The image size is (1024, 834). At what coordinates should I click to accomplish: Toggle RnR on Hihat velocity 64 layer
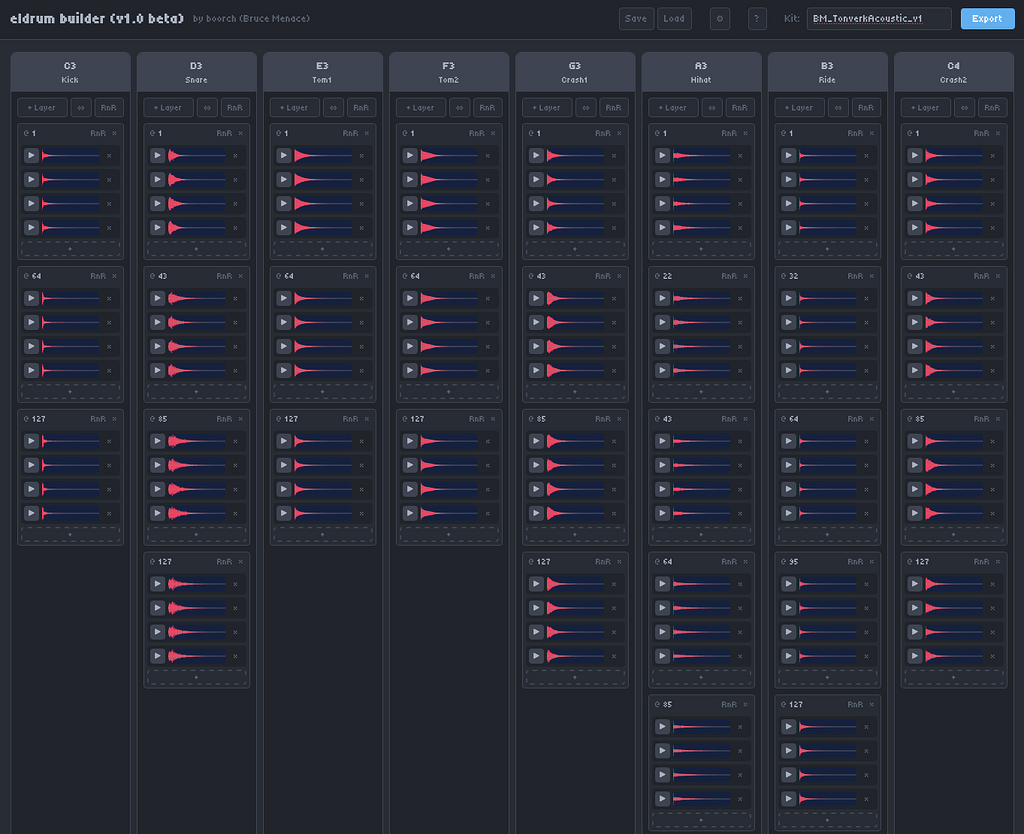click(x=729, y=562)
